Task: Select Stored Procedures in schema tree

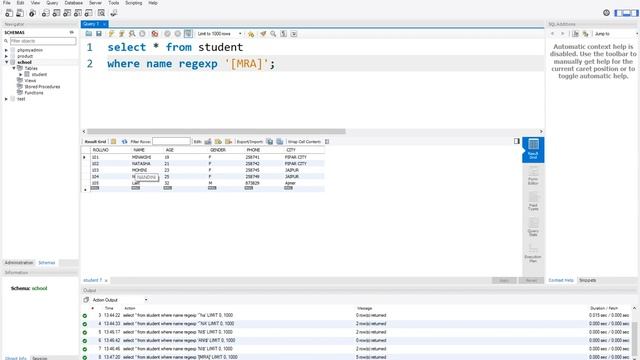Action: click(42, 87)
